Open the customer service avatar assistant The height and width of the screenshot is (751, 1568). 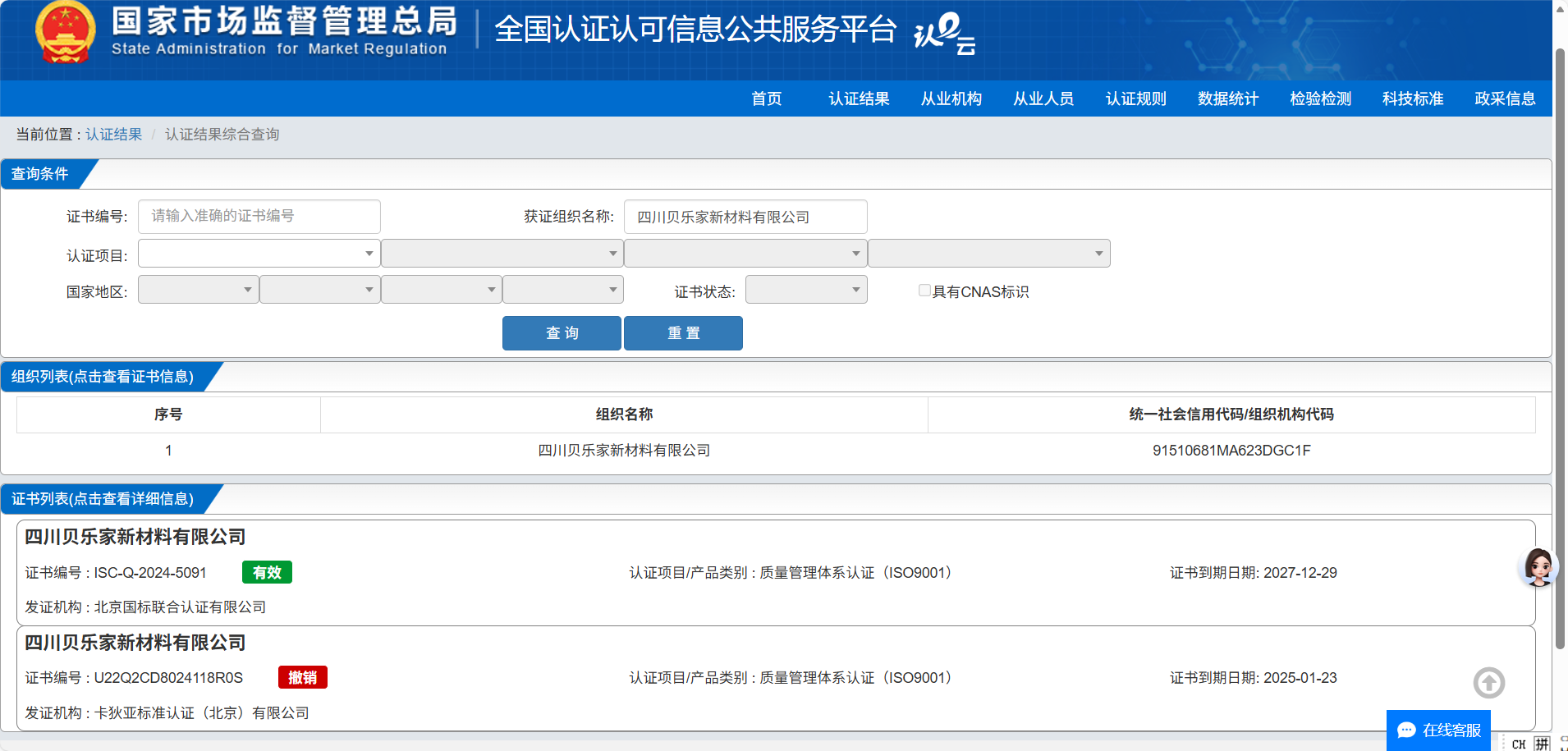[x=1538, y=567]
